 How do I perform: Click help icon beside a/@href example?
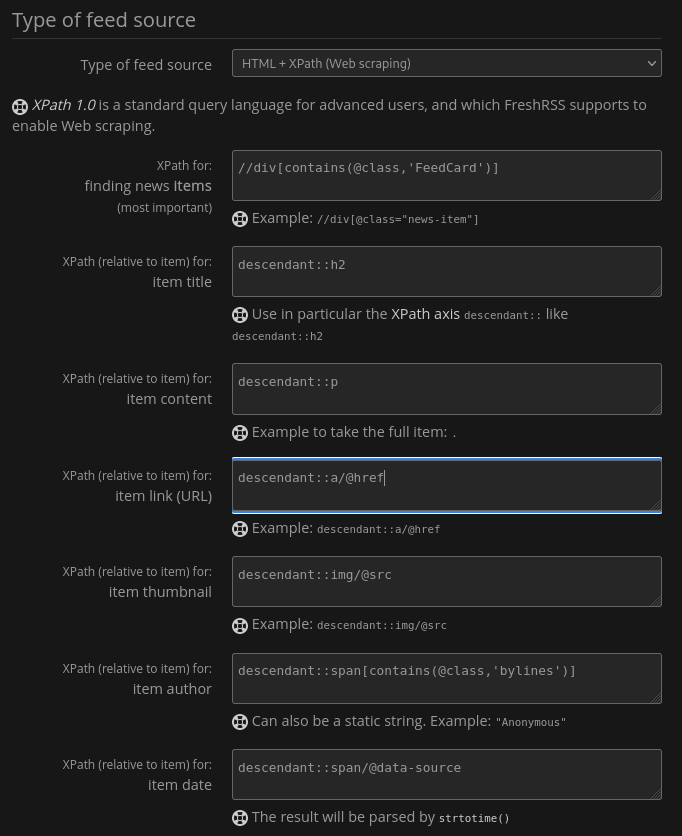(x=240, y=529)
